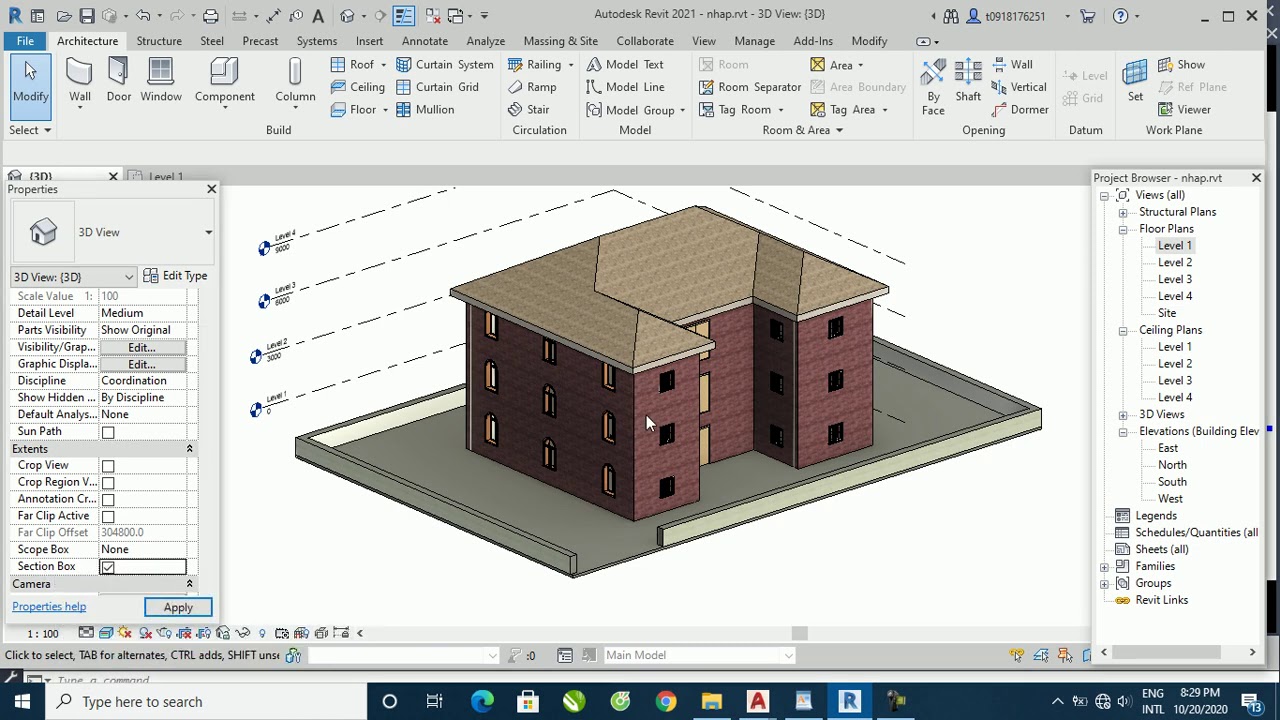
Task: Select the Ramp tool
Action: click(532, 87)
